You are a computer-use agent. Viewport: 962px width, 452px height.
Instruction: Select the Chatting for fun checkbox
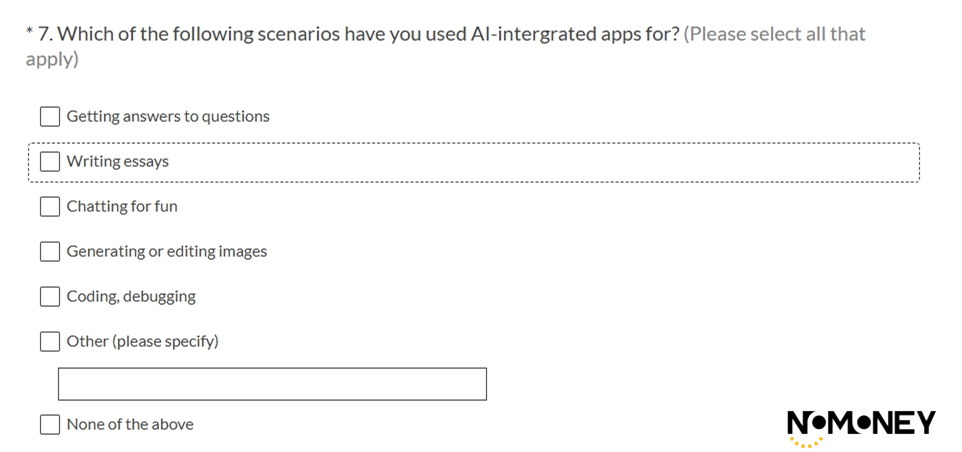pyautogui.click(x=50, y=207)
